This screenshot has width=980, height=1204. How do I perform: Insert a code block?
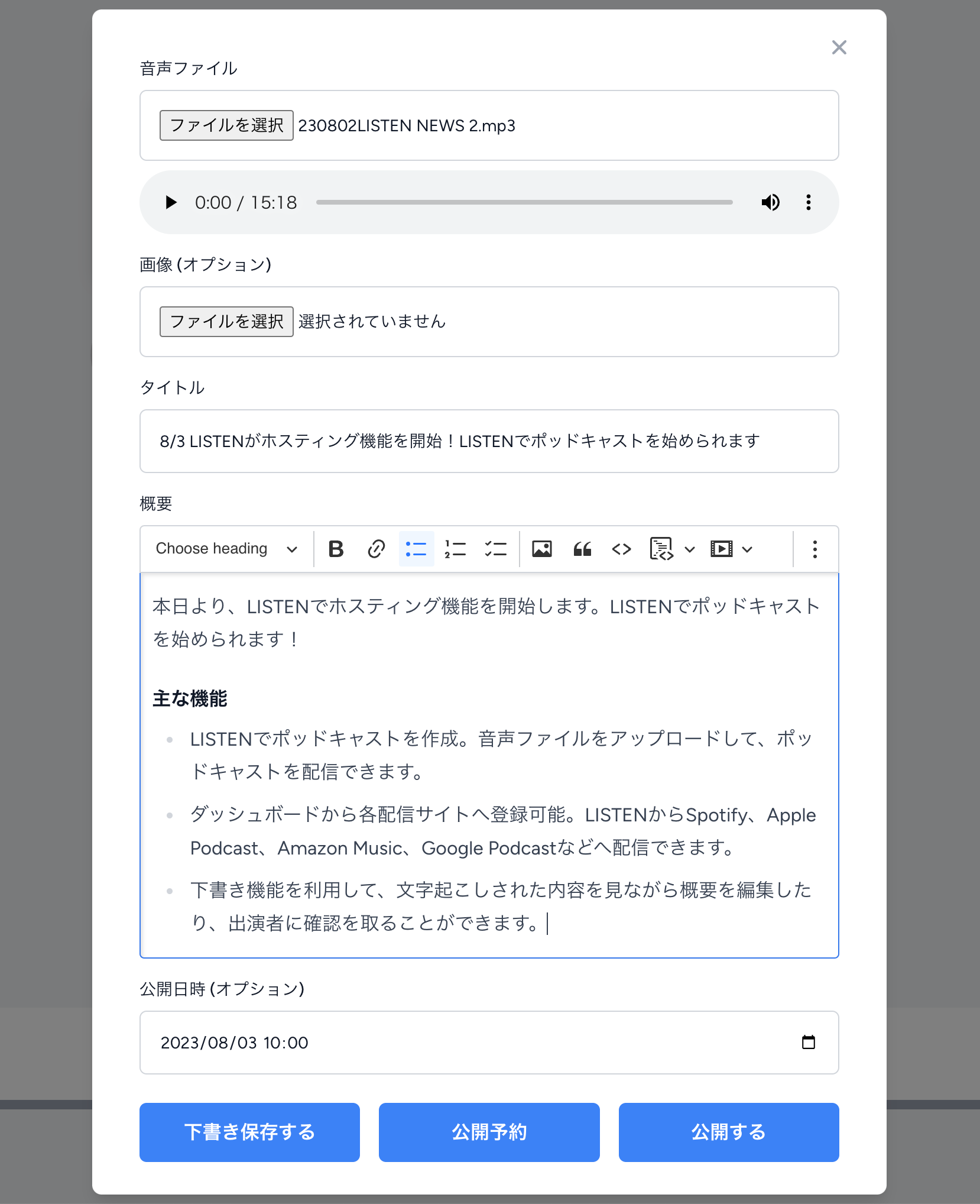(661, 549)
